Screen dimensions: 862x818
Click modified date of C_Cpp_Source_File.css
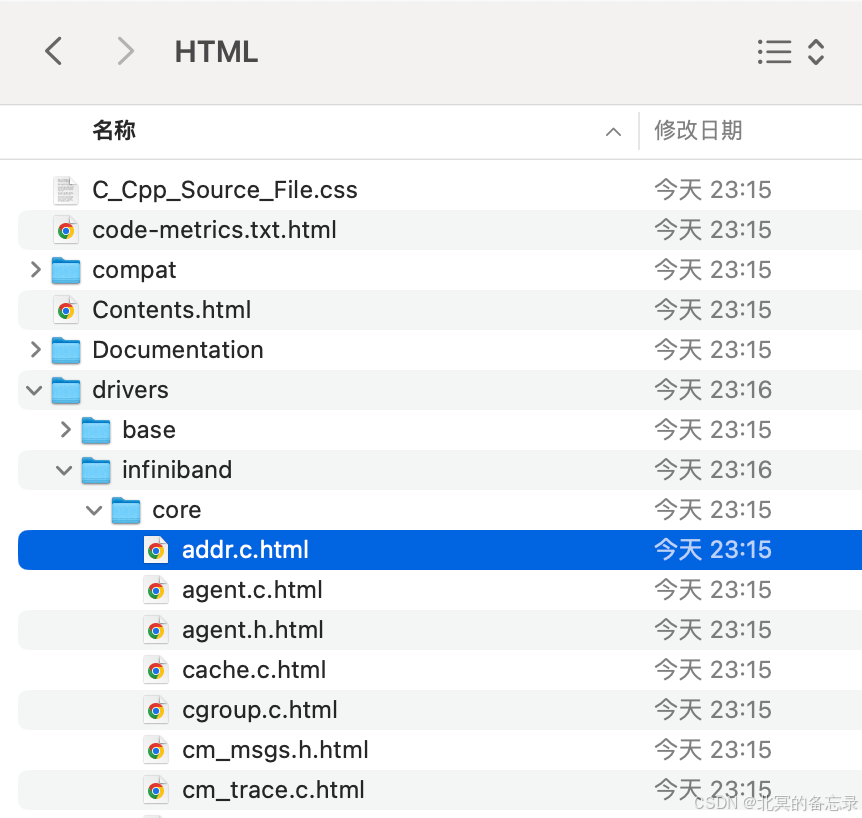point(713,190)
